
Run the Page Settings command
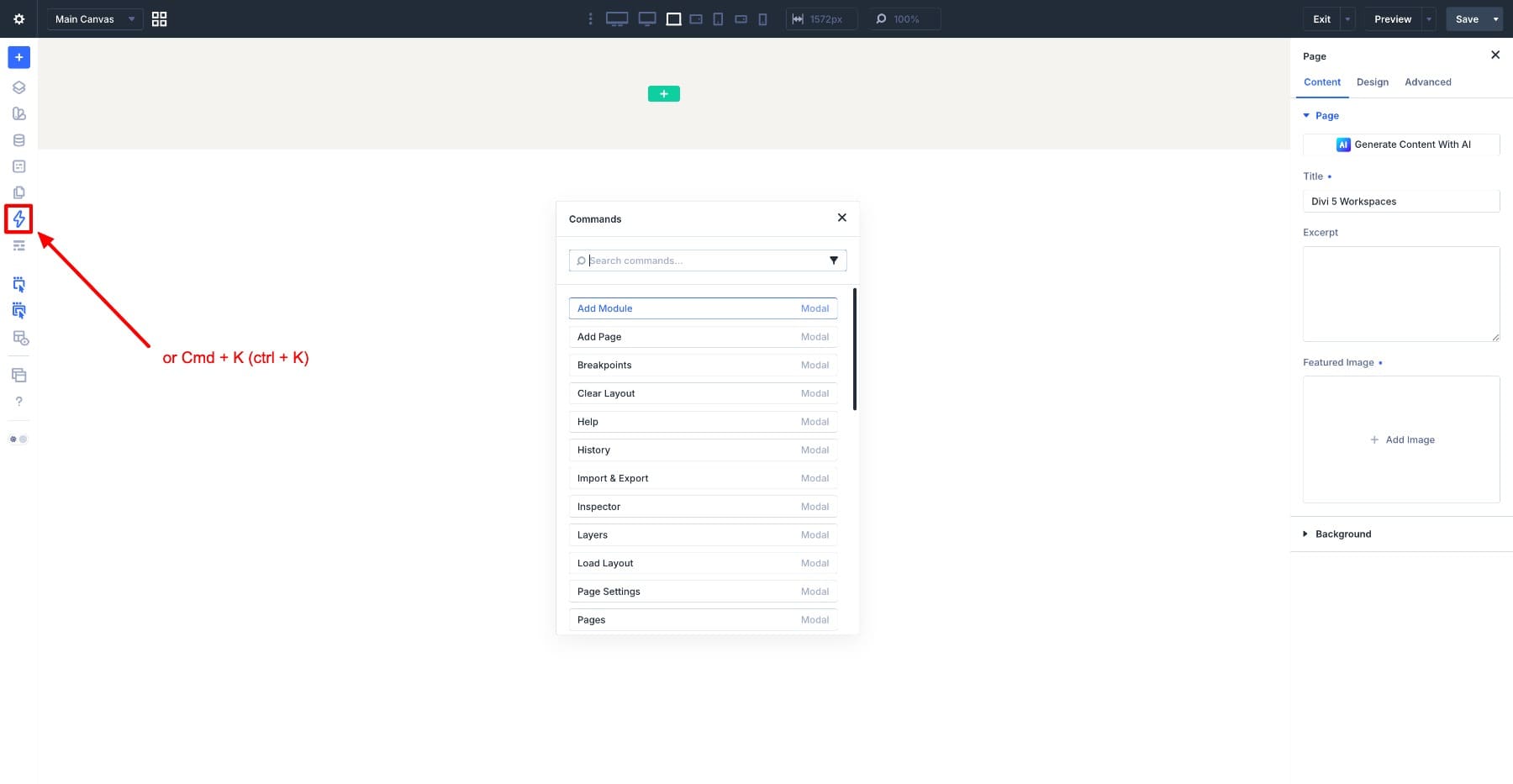[x=703, y=592]
